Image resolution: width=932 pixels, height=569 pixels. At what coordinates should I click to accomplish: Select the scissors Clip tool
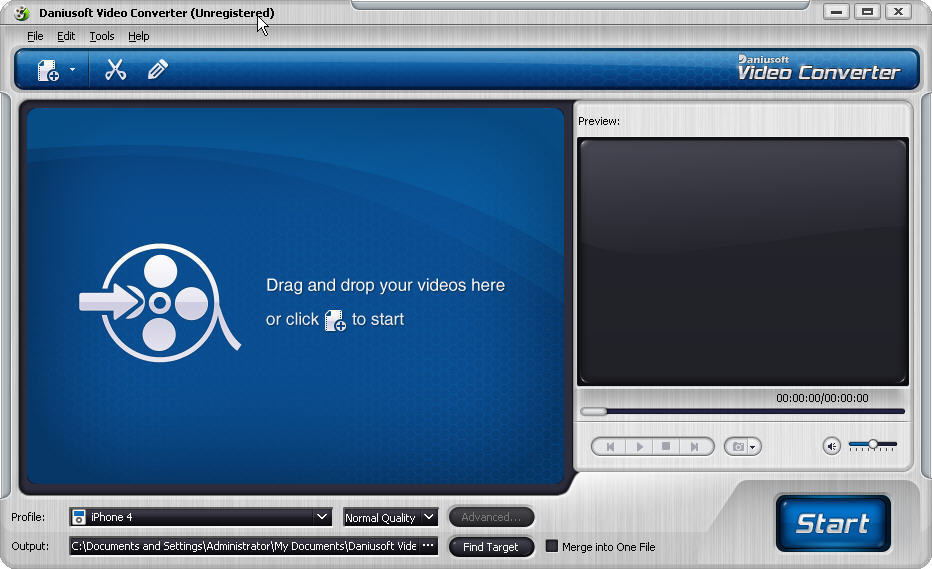tap(115, 70)
